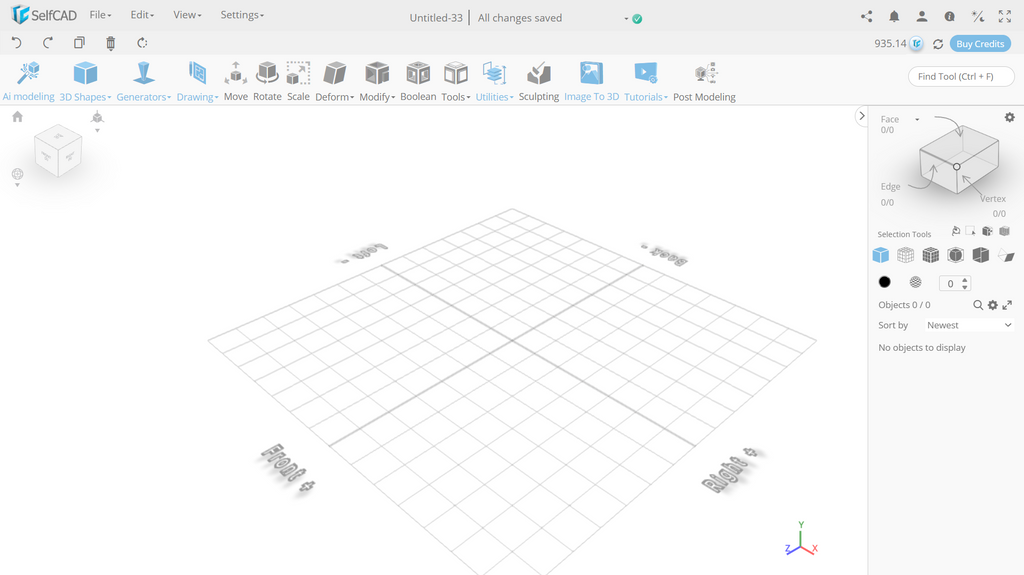
Task: Select the Move tool
Action: [236, 82]
